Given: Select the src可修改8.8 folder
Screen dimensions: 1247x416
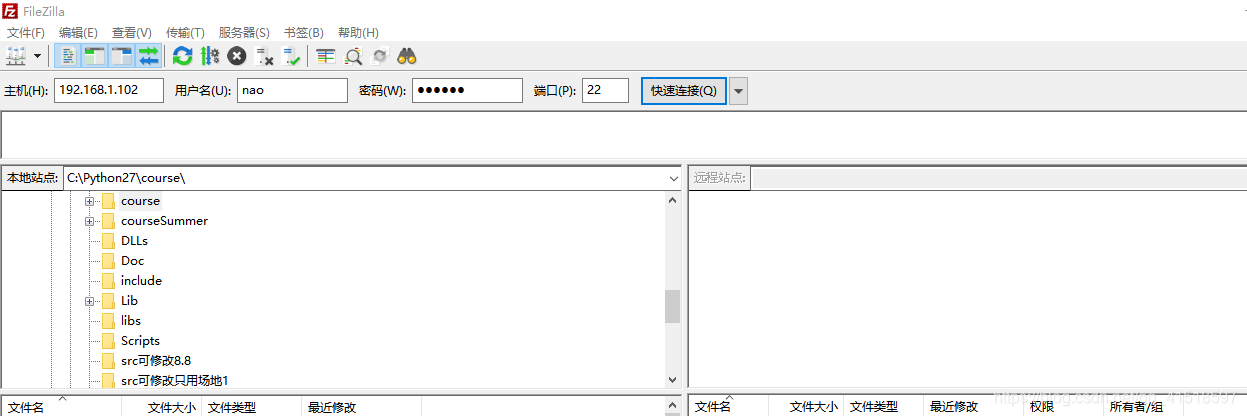Looking at the screenshot, I should [156, 361].
